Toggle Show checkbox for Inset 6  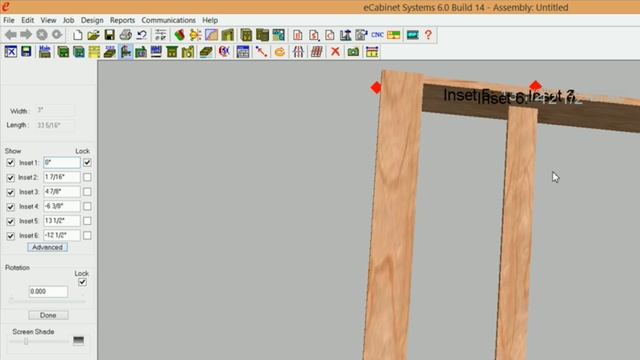11,236
